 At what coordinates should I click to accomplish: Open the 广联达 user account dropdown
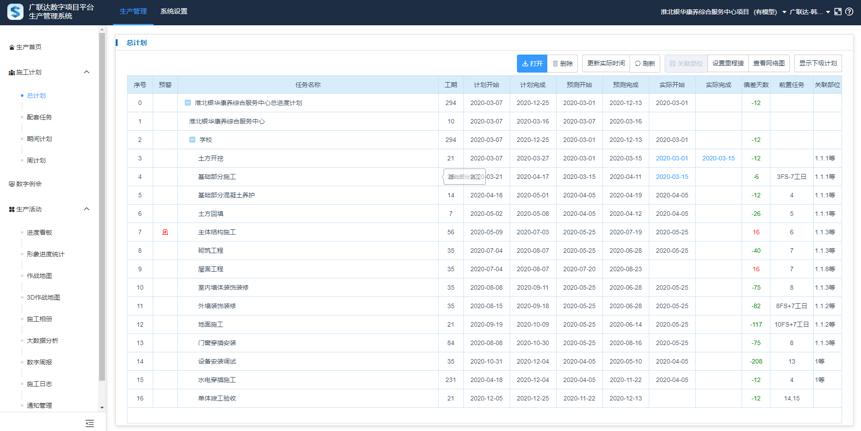click(810, 12)
